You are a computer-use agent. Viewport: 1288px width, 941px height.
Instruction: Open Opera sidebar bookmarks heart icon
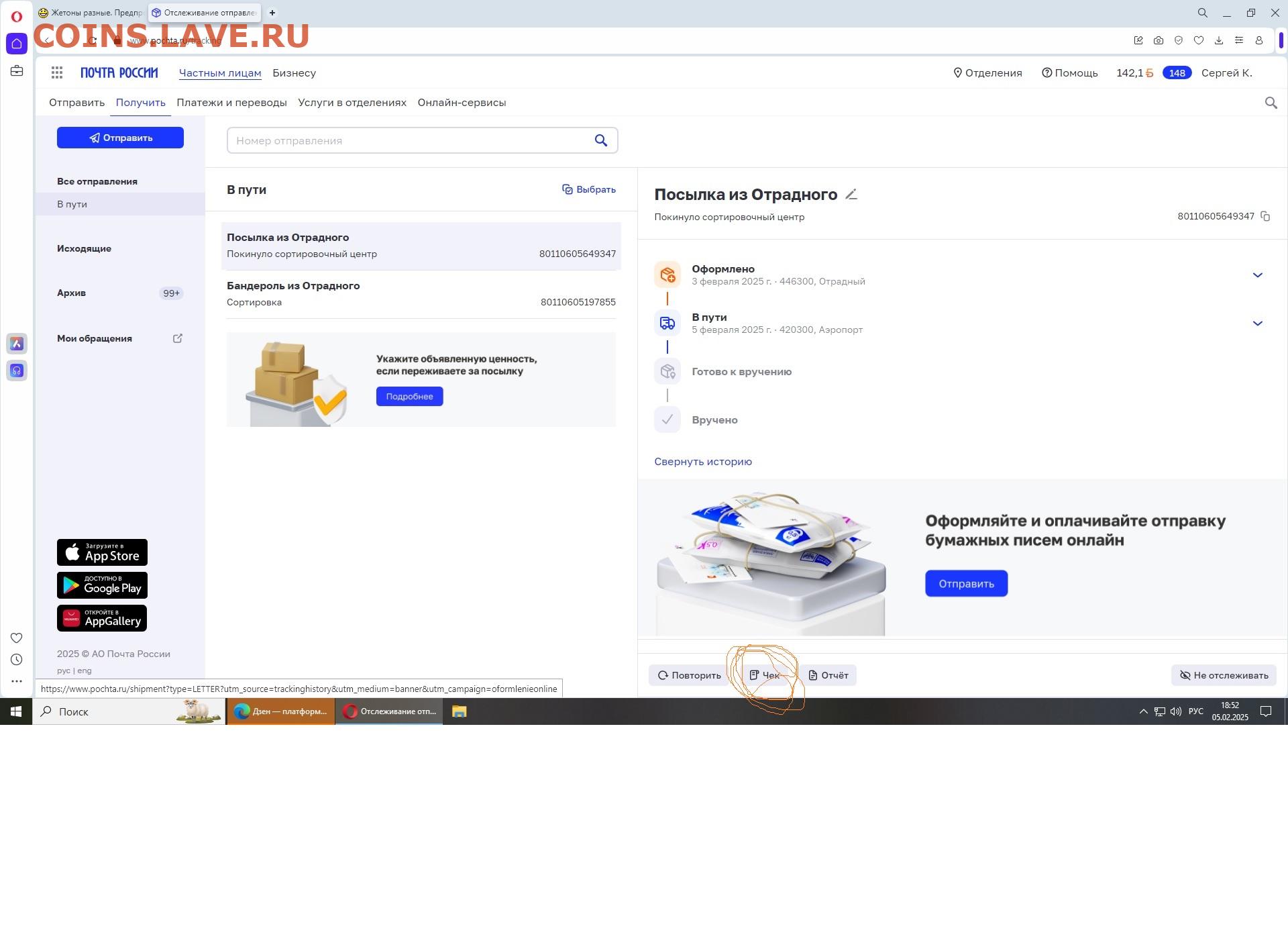click(17, 638)
